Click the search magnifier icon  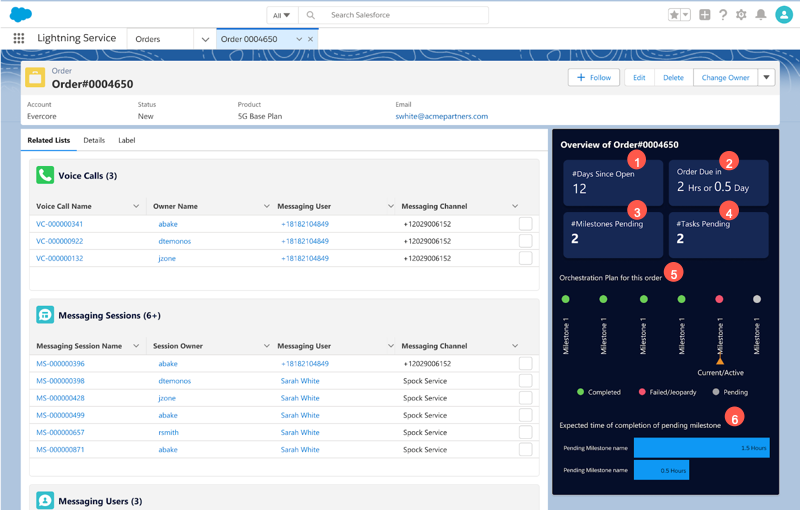pos(310,15)
